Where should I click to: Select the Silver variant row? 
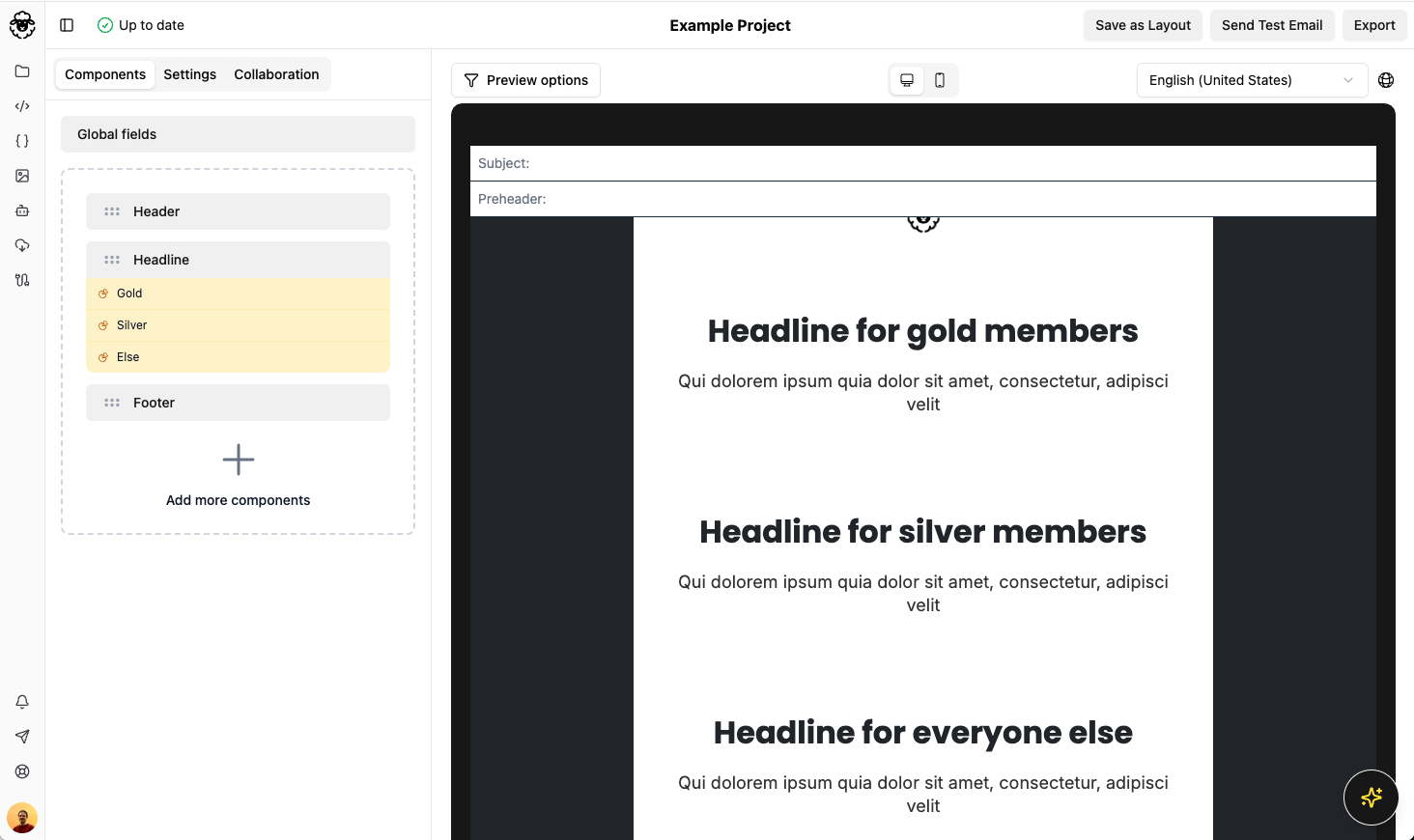[x=238, y=325]
